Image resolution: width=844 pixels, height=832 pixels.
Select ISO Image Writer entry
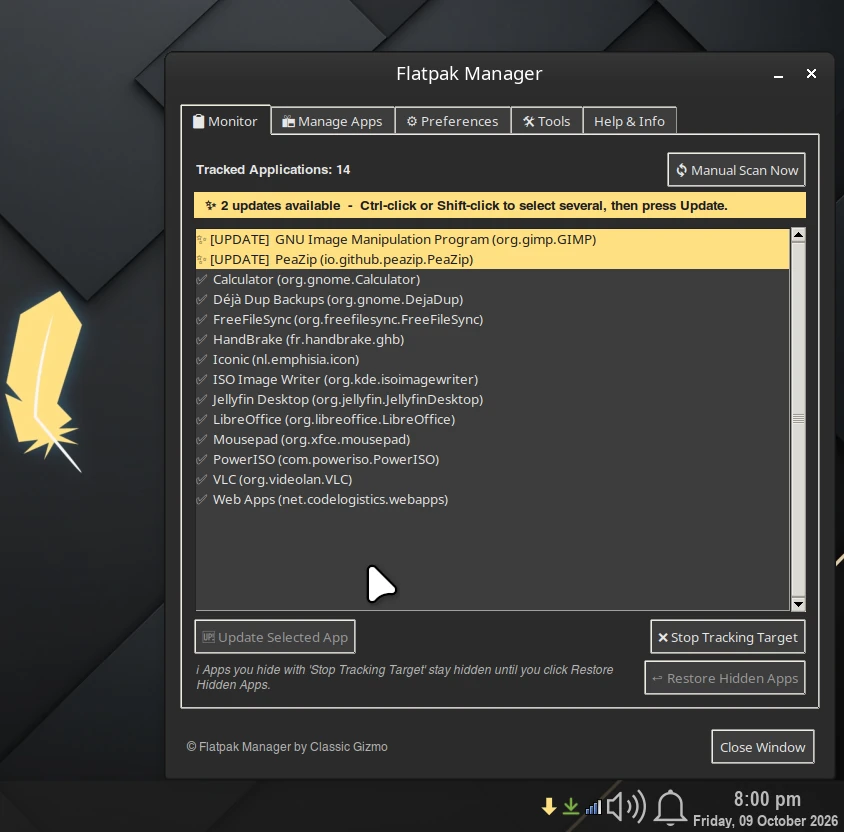pyautogui.click(x=493, y=379)
